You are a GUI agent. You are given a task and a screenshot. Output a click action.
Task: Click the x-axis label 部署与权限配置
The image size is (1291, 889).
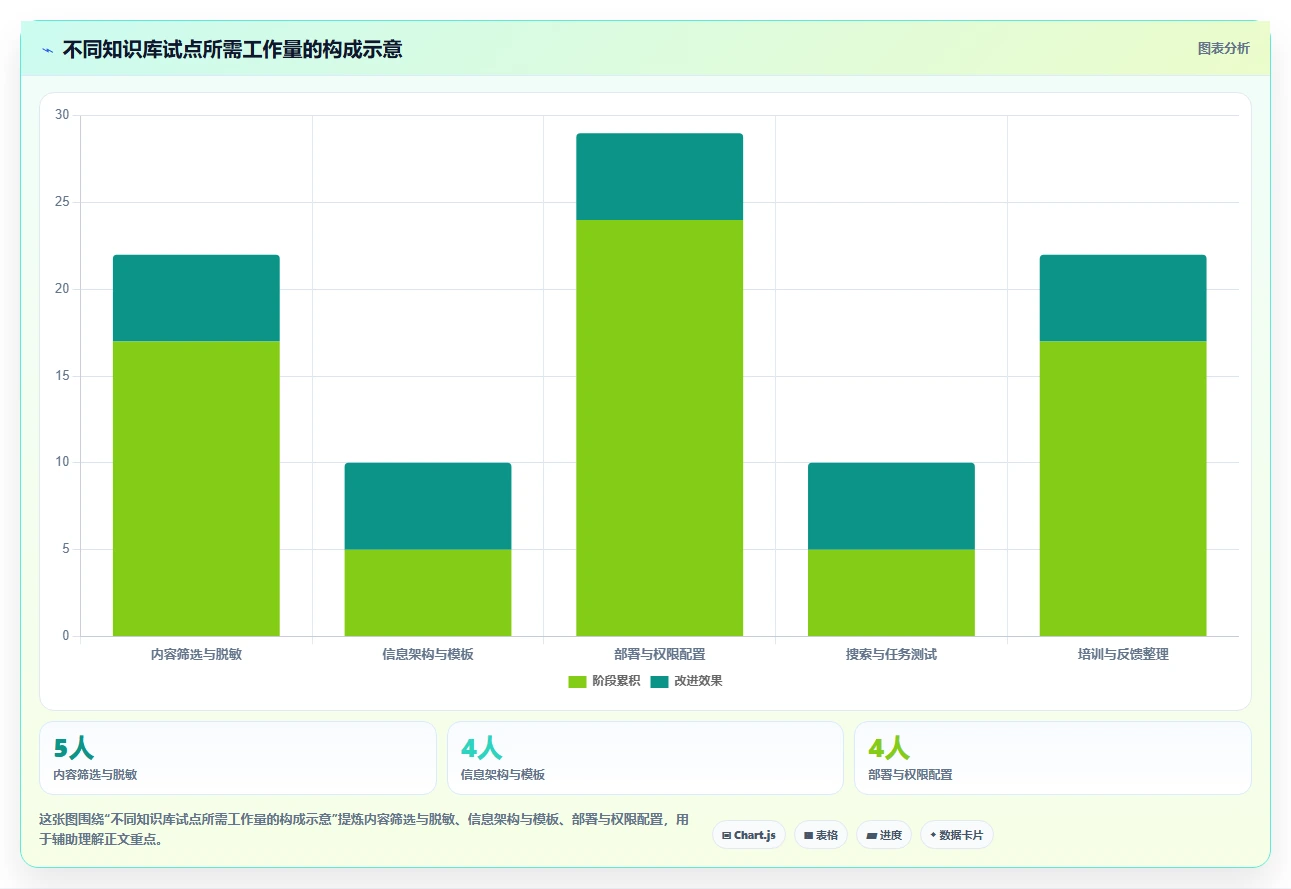[x=659, y=654]
